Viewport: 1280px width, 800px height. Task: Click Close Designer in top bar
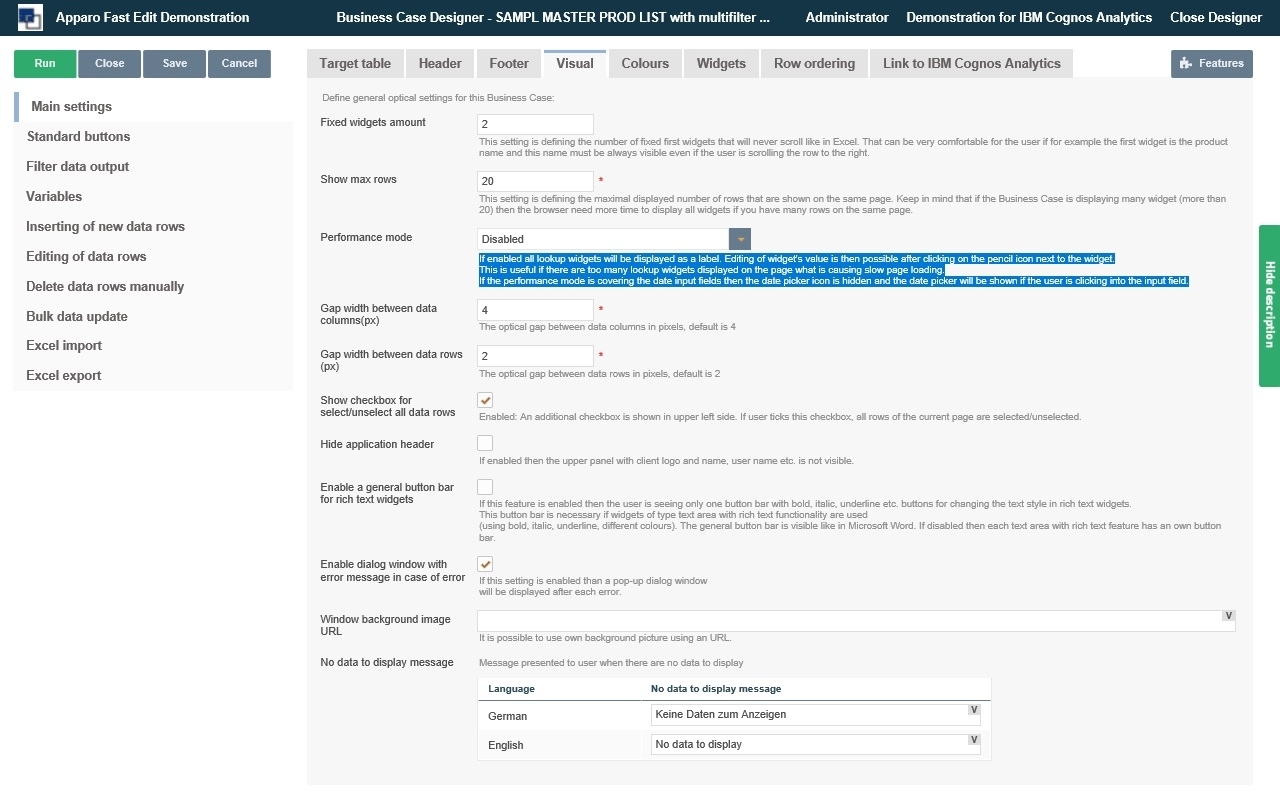(1216, 17)
